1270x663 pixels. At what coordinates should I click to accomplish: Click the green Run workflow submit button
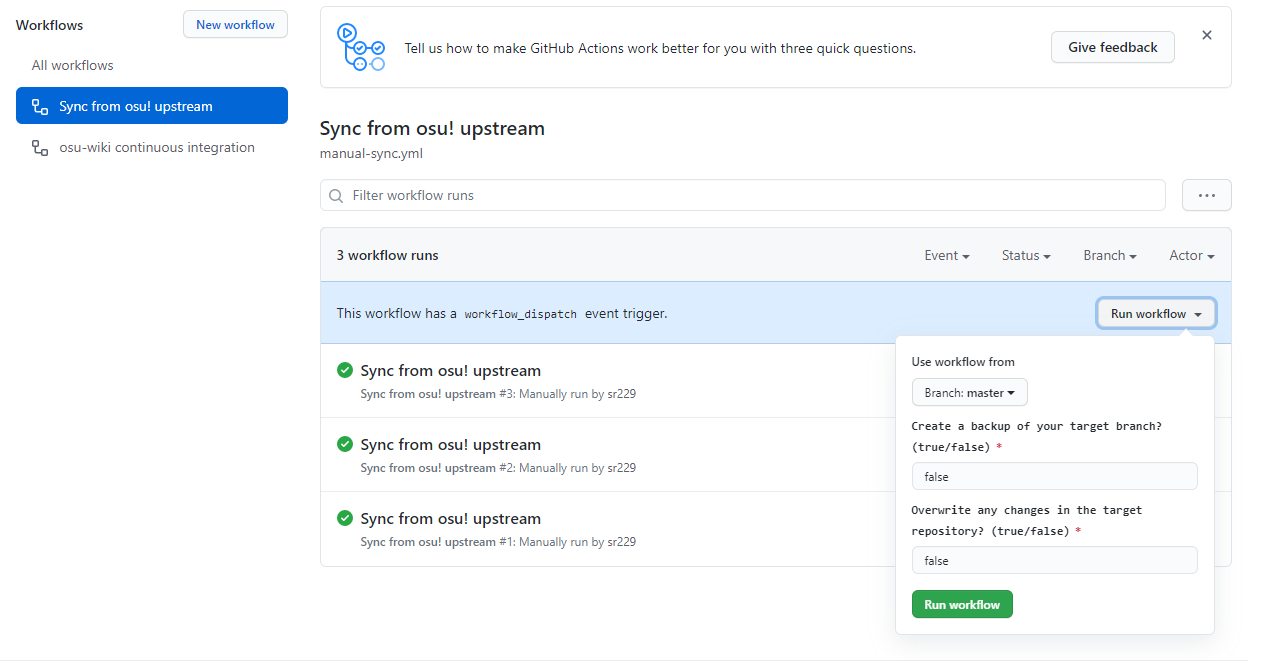pos(962,604)
